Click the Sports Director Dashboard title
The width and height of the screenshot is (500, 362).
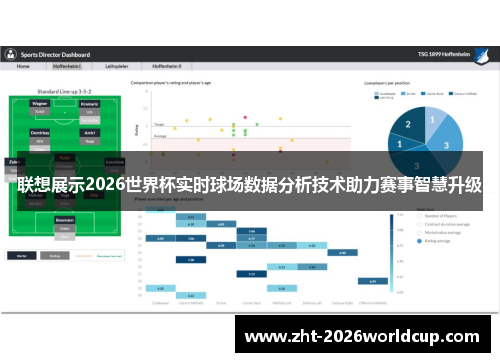(55, 55)
